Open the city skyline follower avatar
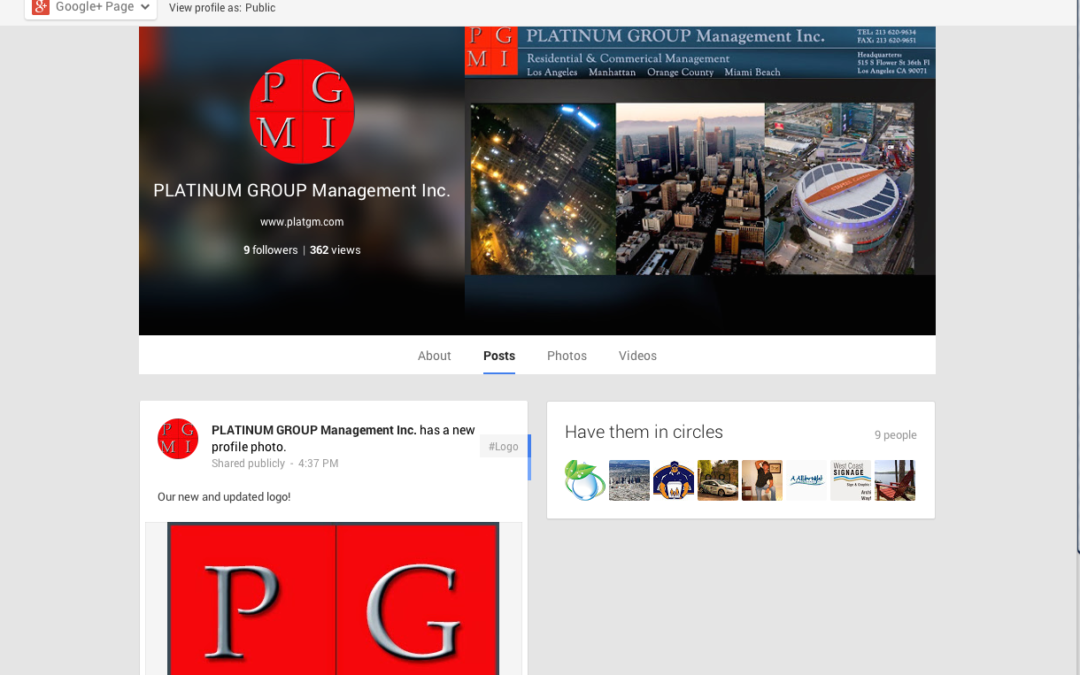This screenshot has height=675, width=1080. pos(630,480)
